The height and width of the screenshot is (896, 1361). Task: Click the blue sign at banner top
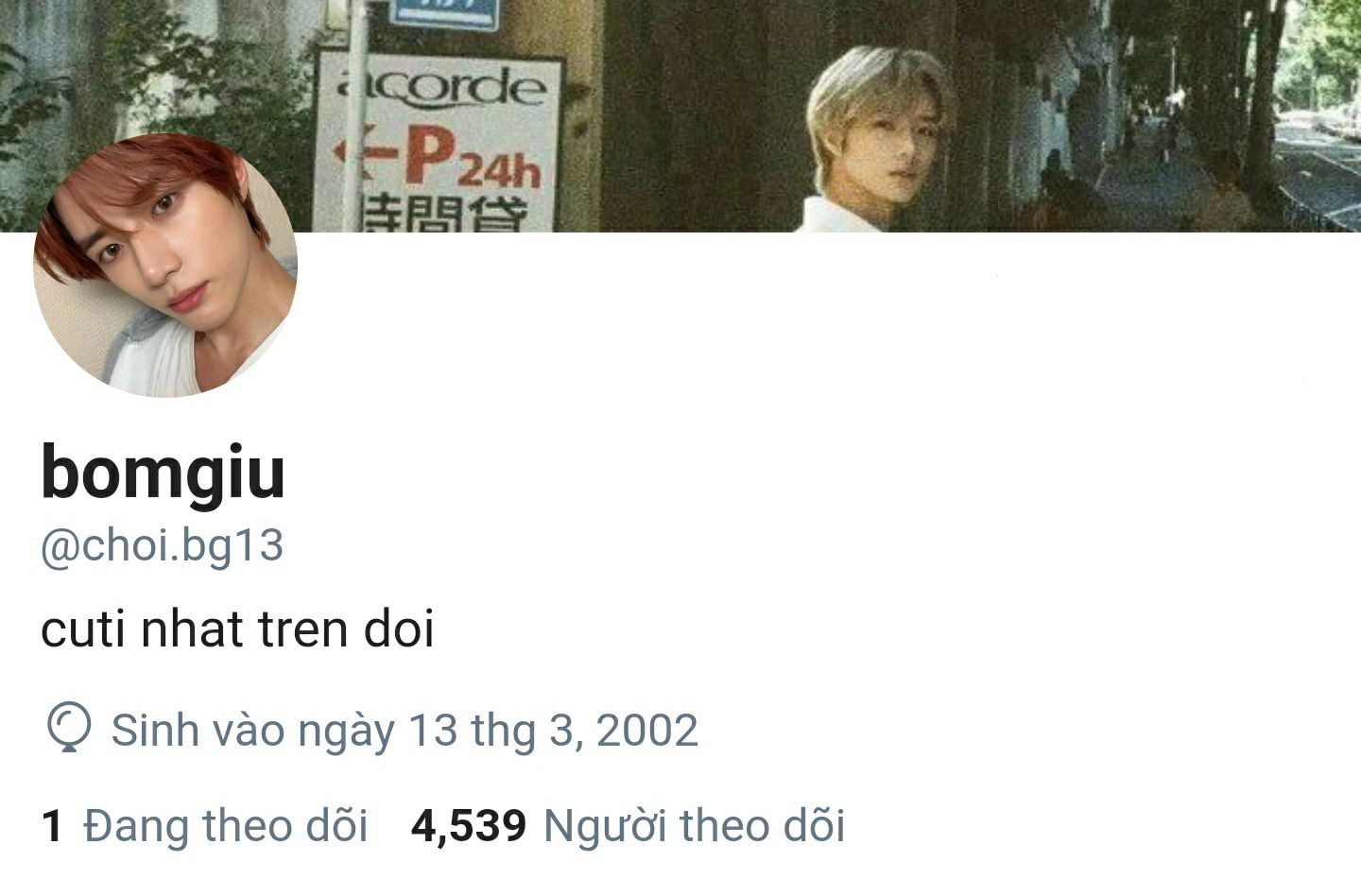coord(444,13)
